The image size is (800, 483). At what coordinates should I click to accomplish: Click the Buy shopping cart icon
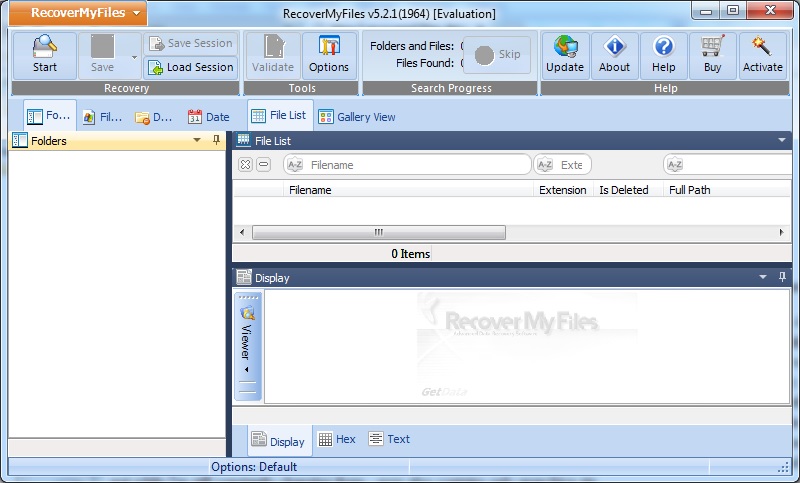click(713, 47)
